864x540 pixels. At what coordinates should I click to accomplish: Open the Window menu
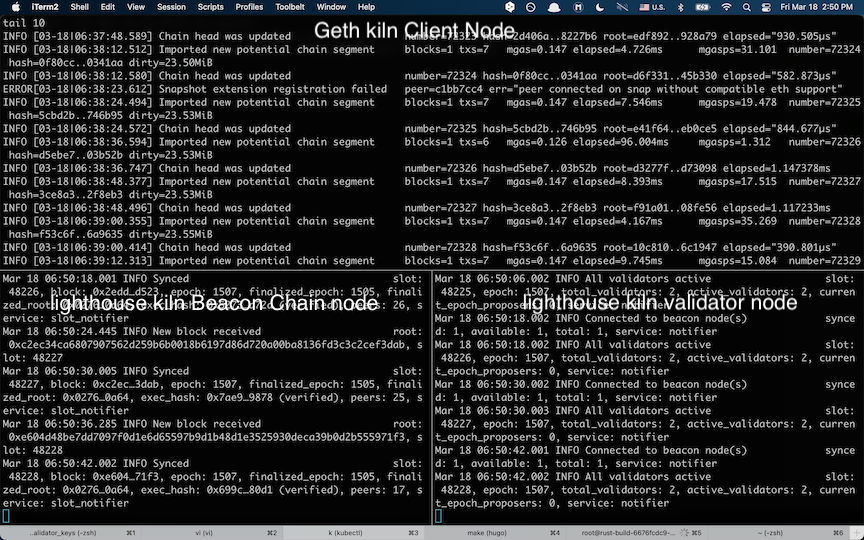[x=331, y=7]
